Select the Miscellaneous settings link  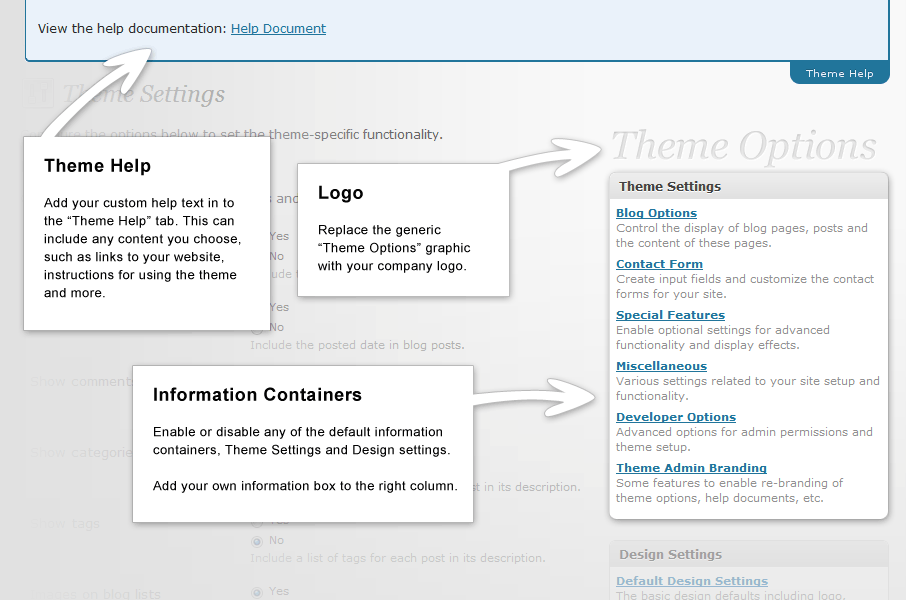661,366
